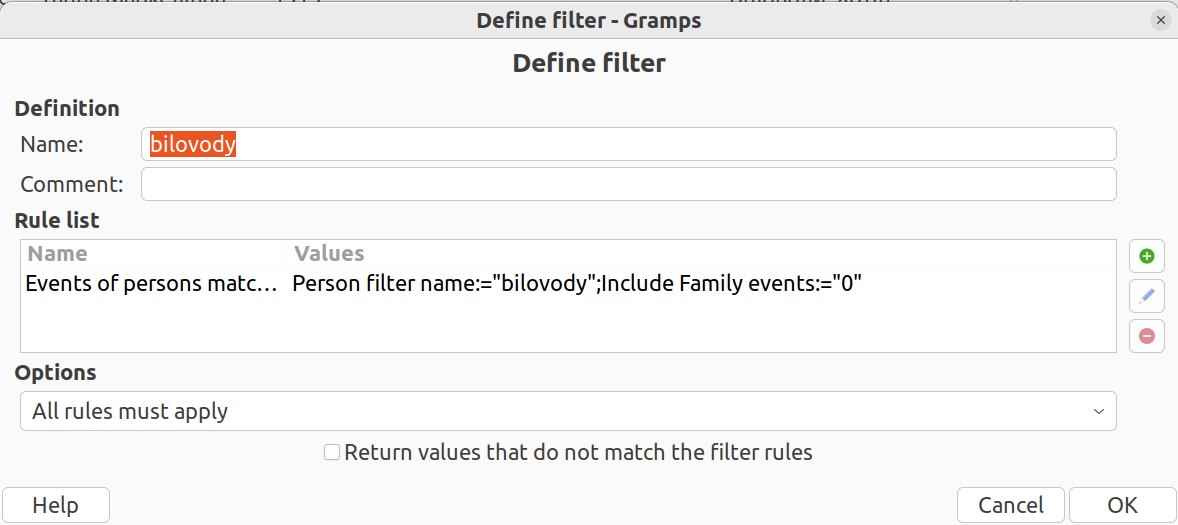Close the Define filter dialog window
1178x525 pixels.
point(1160,20)
